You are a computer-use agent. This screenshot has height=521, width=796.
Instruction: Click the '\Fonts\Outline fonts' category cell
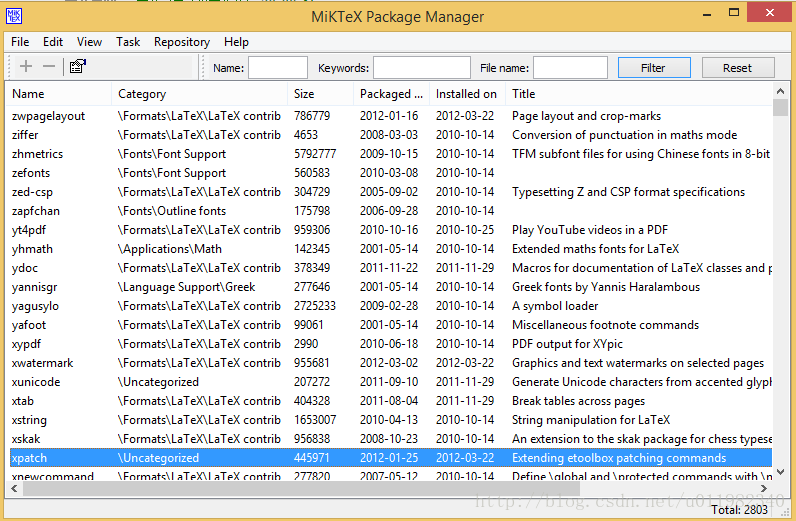172,211
